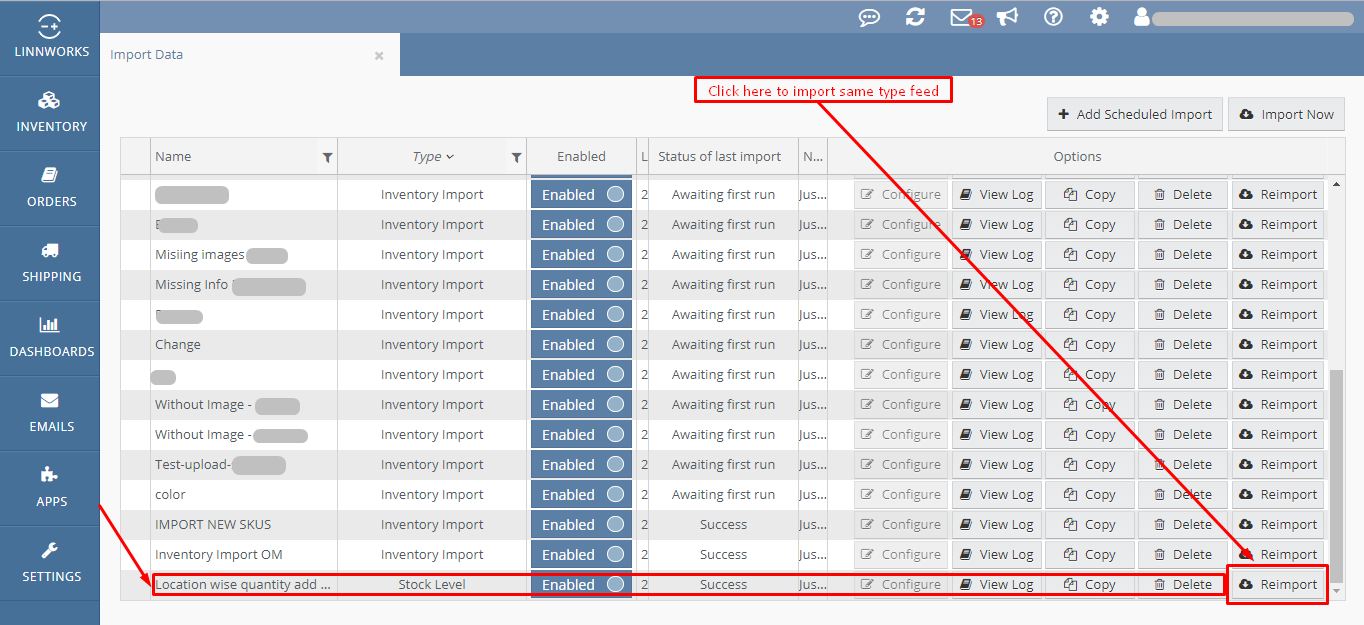
Task: Reimport the Change row feed
Action: [x=1278, y=345]
